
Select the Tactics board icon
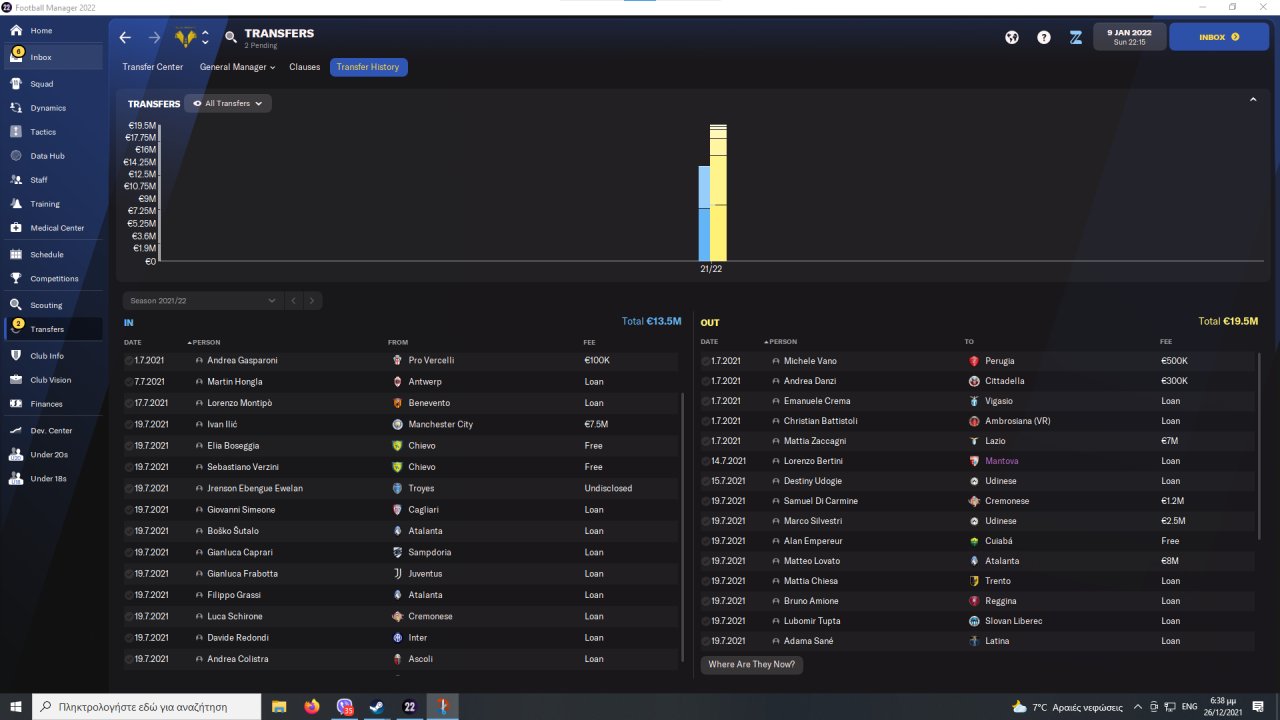pyautogui.click(x=16, y=132)
